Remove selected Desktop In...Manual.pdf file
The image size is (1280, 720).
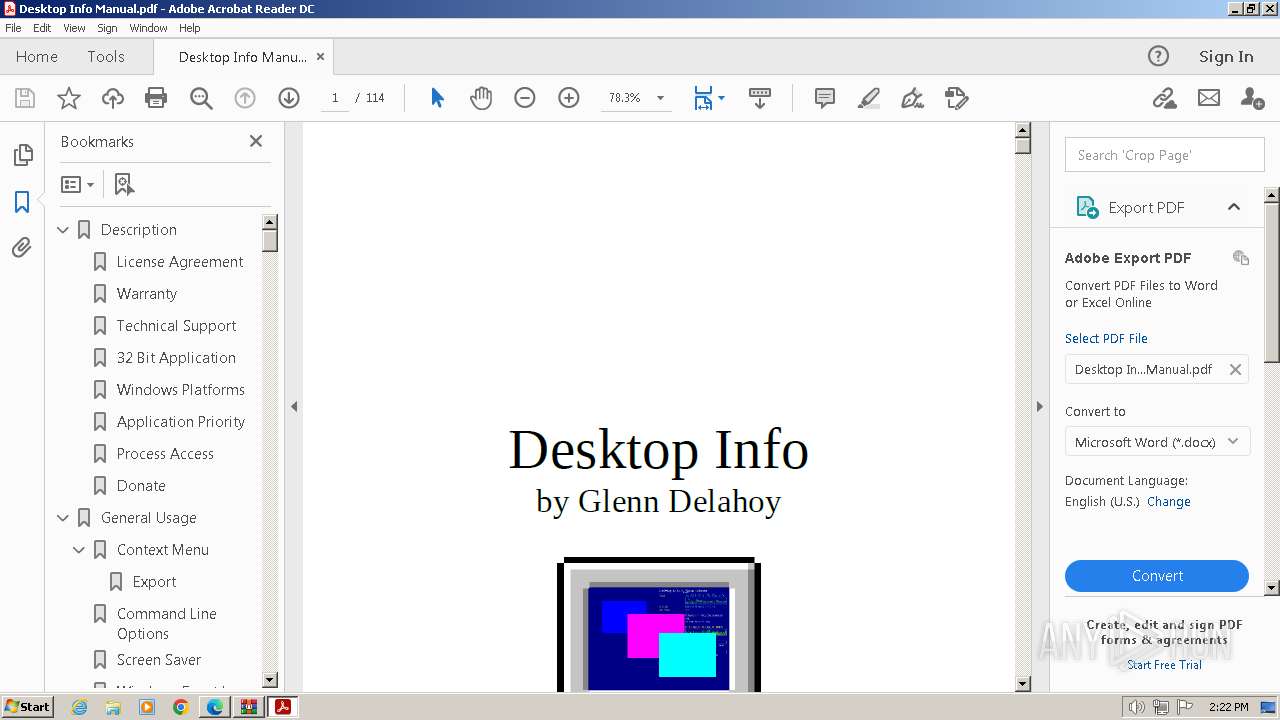(1235, 369)
